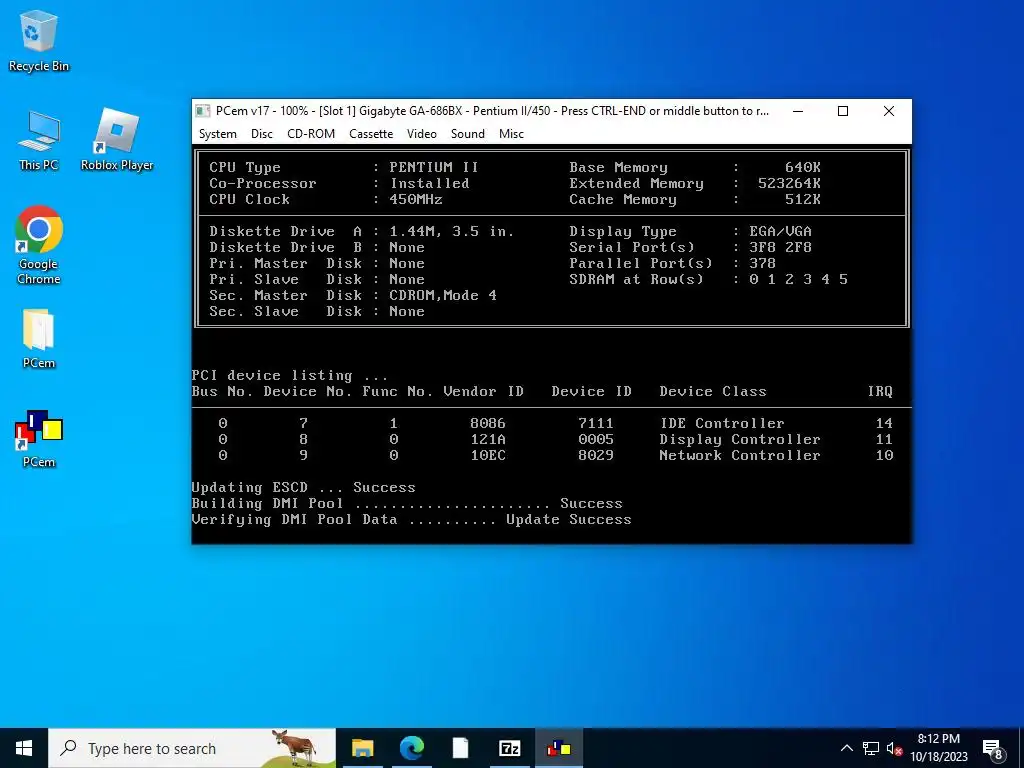Click the muted volume tray icon
This screenshot has width=1024, height=768.
click(894, 749)
